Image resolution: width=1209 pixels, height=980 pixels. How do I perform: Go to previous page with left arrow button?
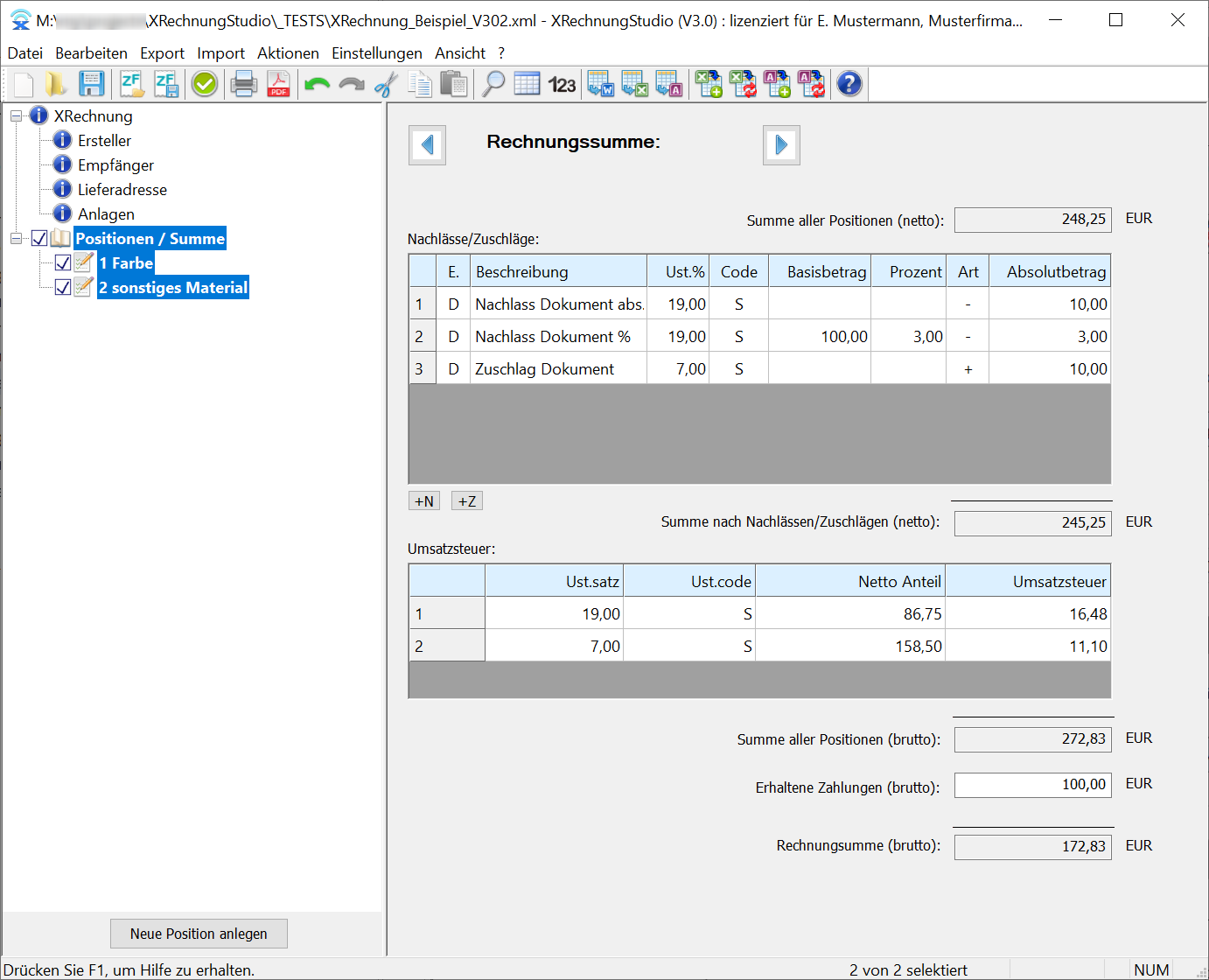427,144
